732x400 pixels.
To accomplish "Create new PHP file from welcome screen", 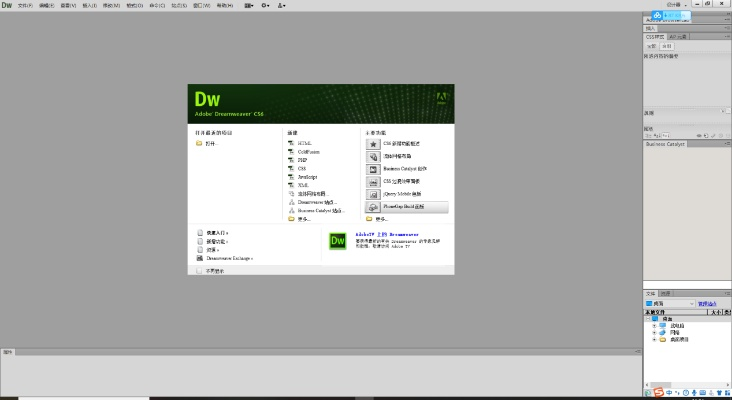I will click(302, 160).
